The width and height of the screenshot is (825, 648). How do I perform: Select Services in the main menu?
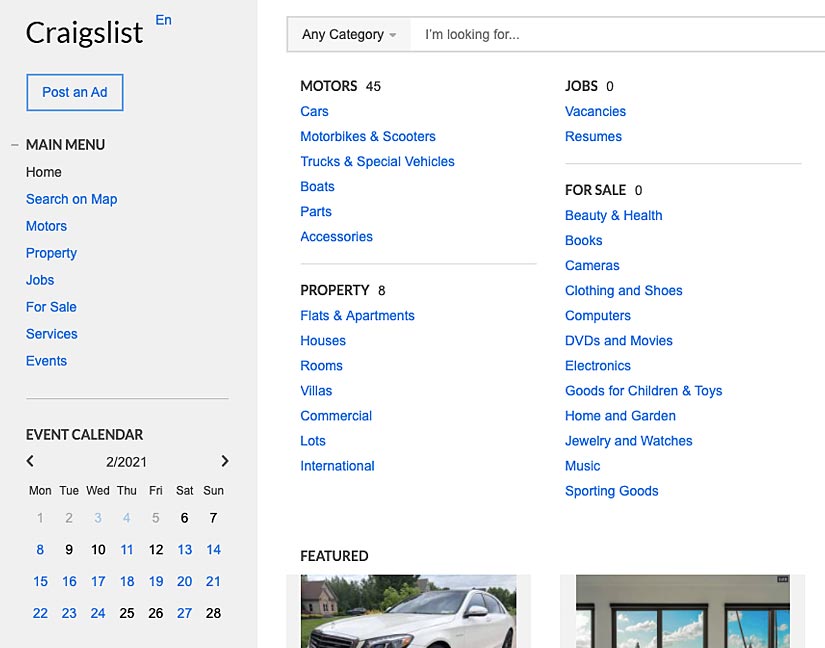click(x=52, y=334)
